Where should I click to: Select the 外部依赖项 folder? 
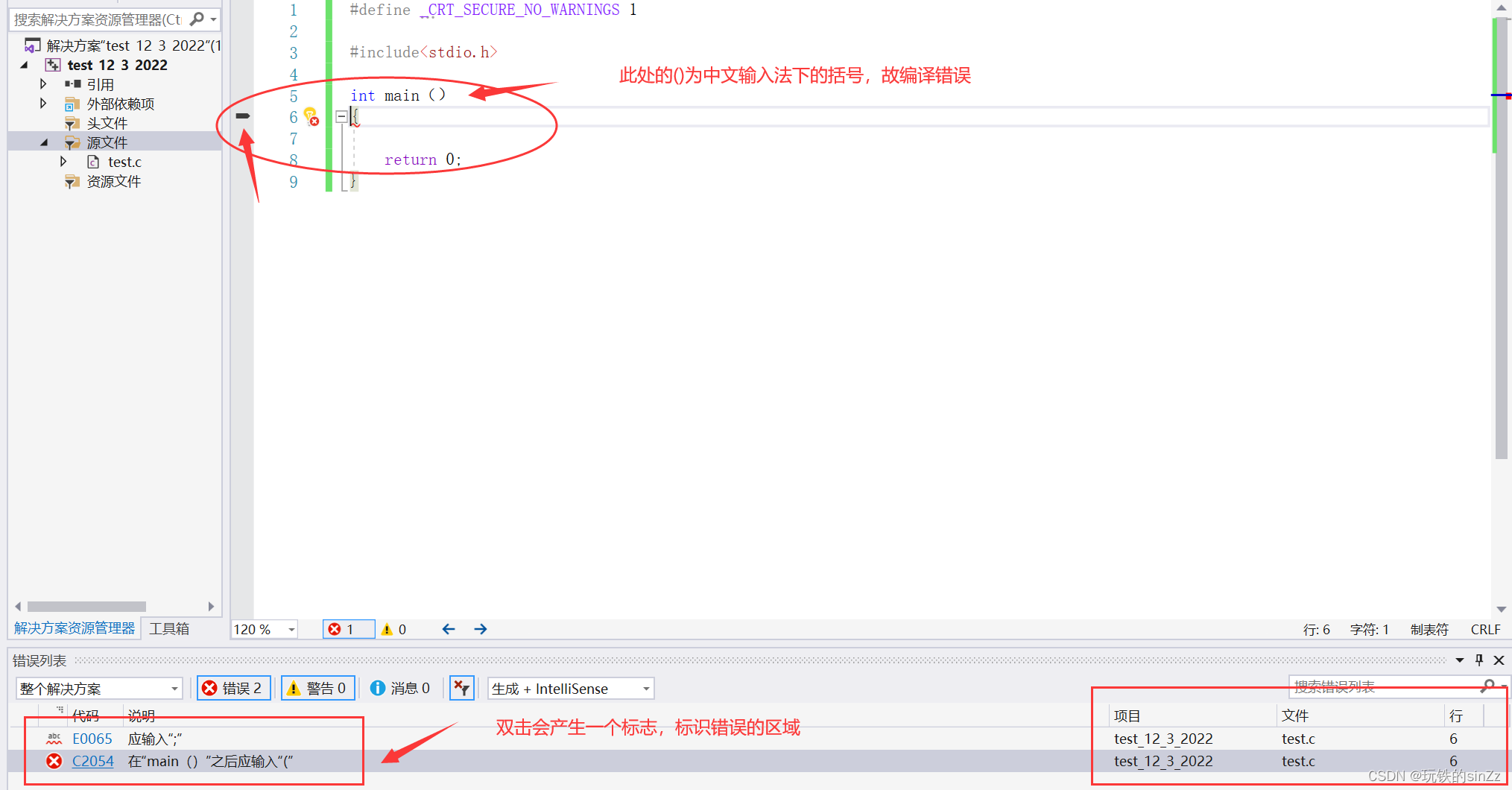pyautogui.click(x=120, y=104)
